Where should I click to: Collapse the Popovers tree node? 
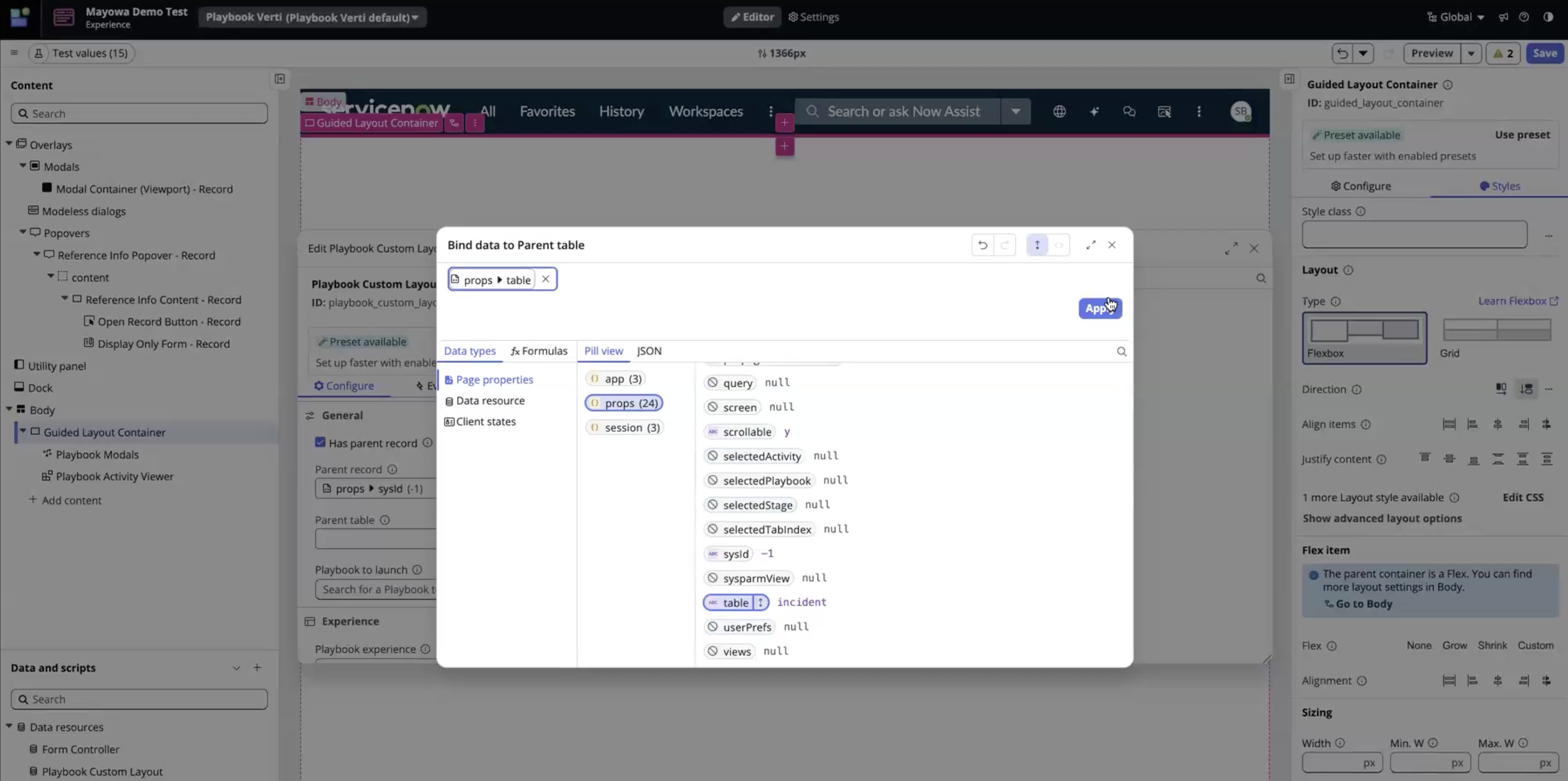(23, 233)
